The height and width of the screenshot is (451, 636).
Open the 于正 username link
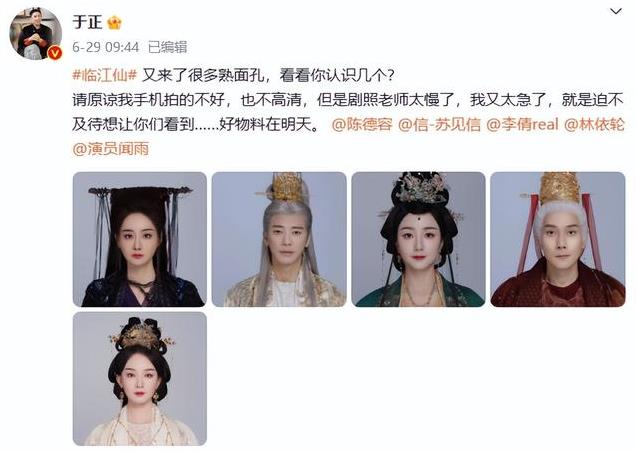[87, 22]
